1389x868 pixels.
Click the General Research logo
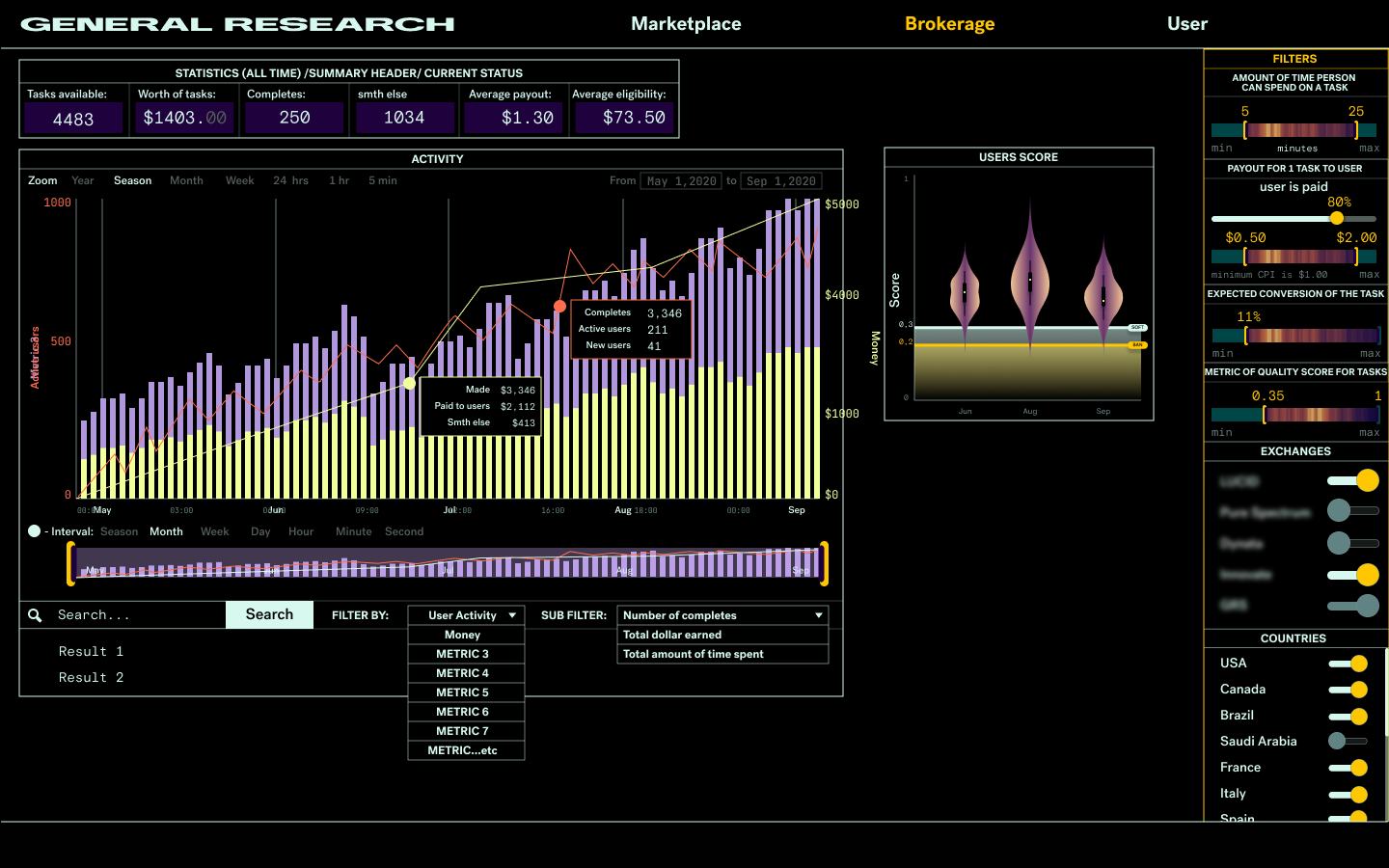coord(237,24)
